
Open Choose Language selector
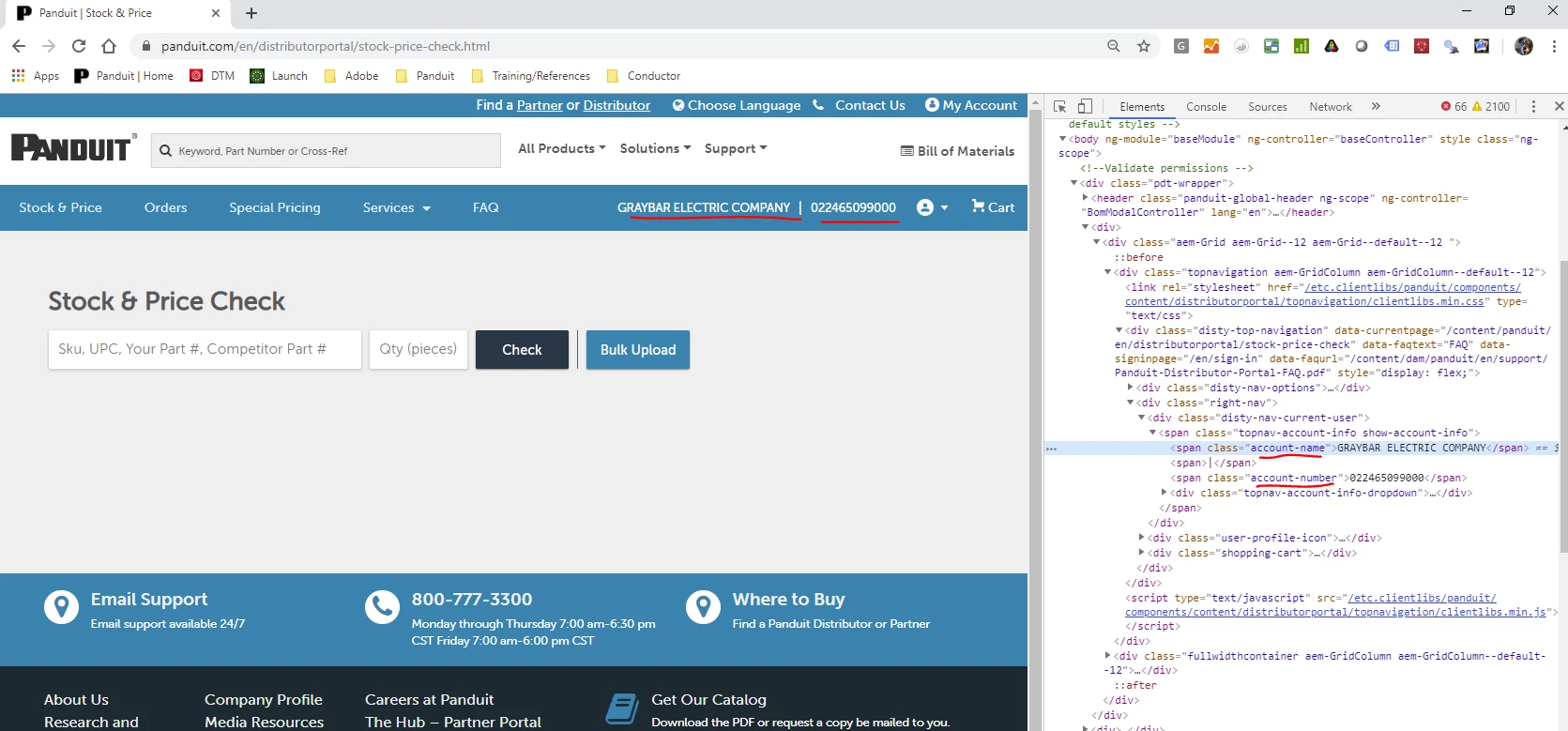tap(737, 105)
